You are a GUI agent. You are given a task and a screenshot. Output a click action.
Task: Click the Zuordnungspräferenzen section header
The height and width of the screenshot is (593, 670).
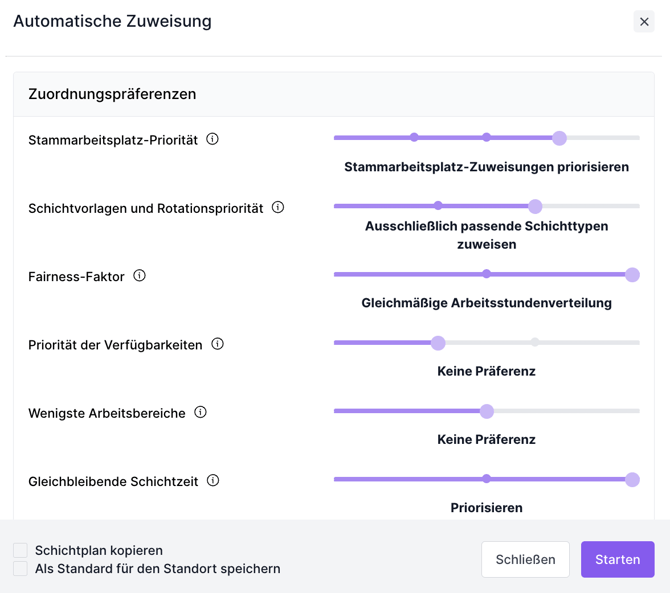tap(112, 94)
